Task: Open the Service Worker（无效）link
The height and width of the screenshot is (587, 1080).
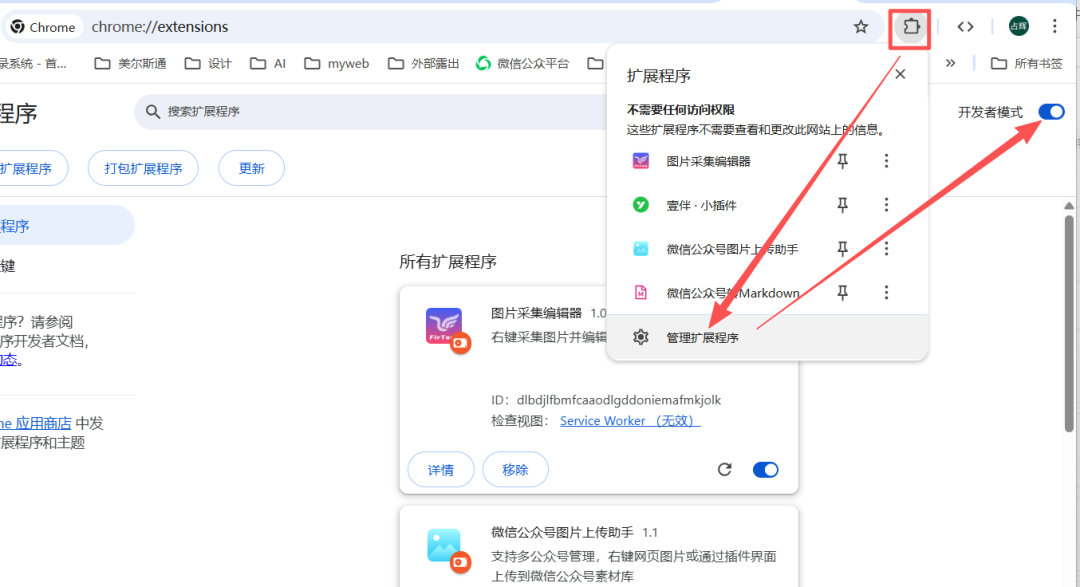Action: pyautogui.click(x=629, y=420)
